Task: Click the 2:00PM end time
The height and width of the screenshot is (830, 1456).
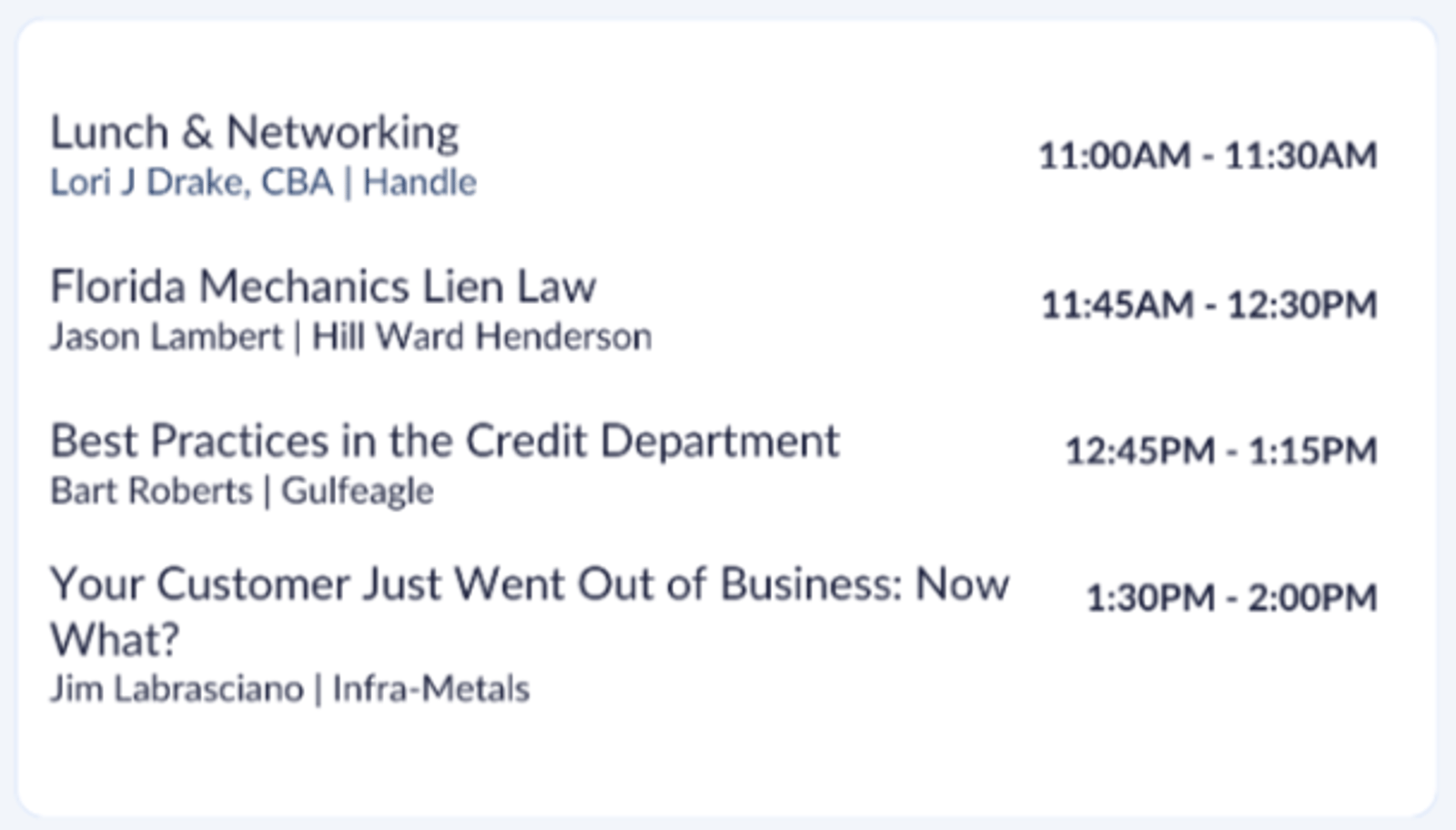Action: click(x=1312, y=598)
